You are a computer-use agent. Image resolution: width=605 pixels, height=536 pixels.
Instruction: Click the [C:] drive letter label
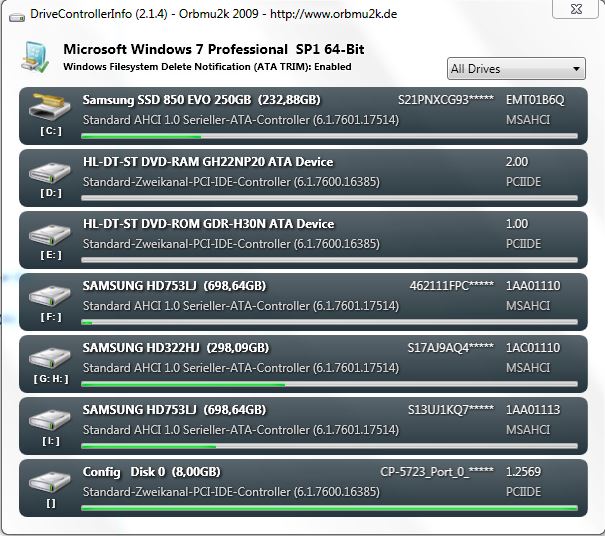(x=51, y=131)
